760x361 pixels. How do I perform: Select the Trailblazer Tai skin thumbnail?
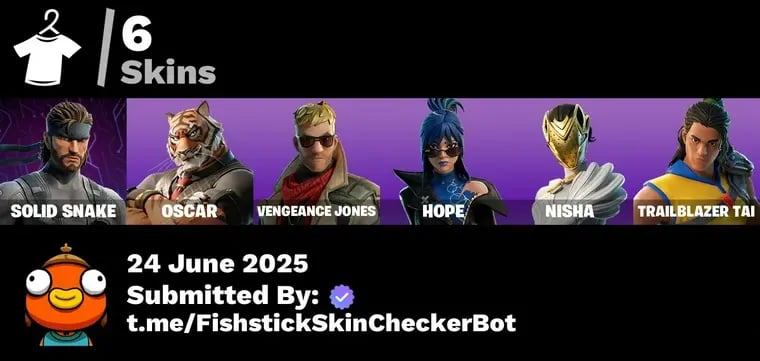[697, 161]
